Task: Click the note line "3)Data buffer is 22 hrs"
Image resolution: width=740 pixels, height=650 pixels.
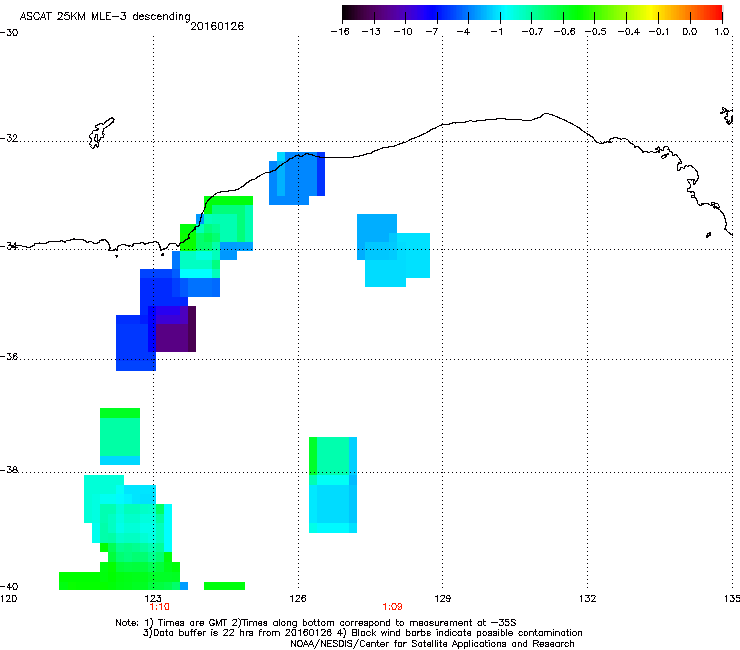Action: (362, 633)
